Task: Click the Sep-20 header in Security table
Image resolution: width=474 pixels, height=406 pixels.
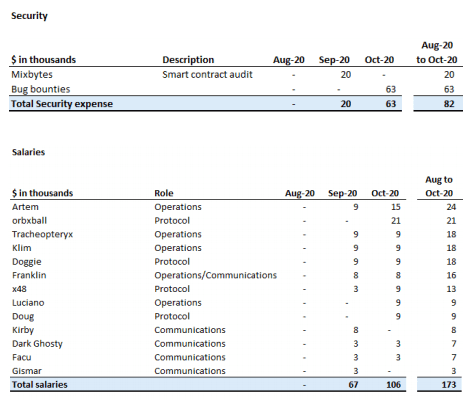Action: [334, 60]
